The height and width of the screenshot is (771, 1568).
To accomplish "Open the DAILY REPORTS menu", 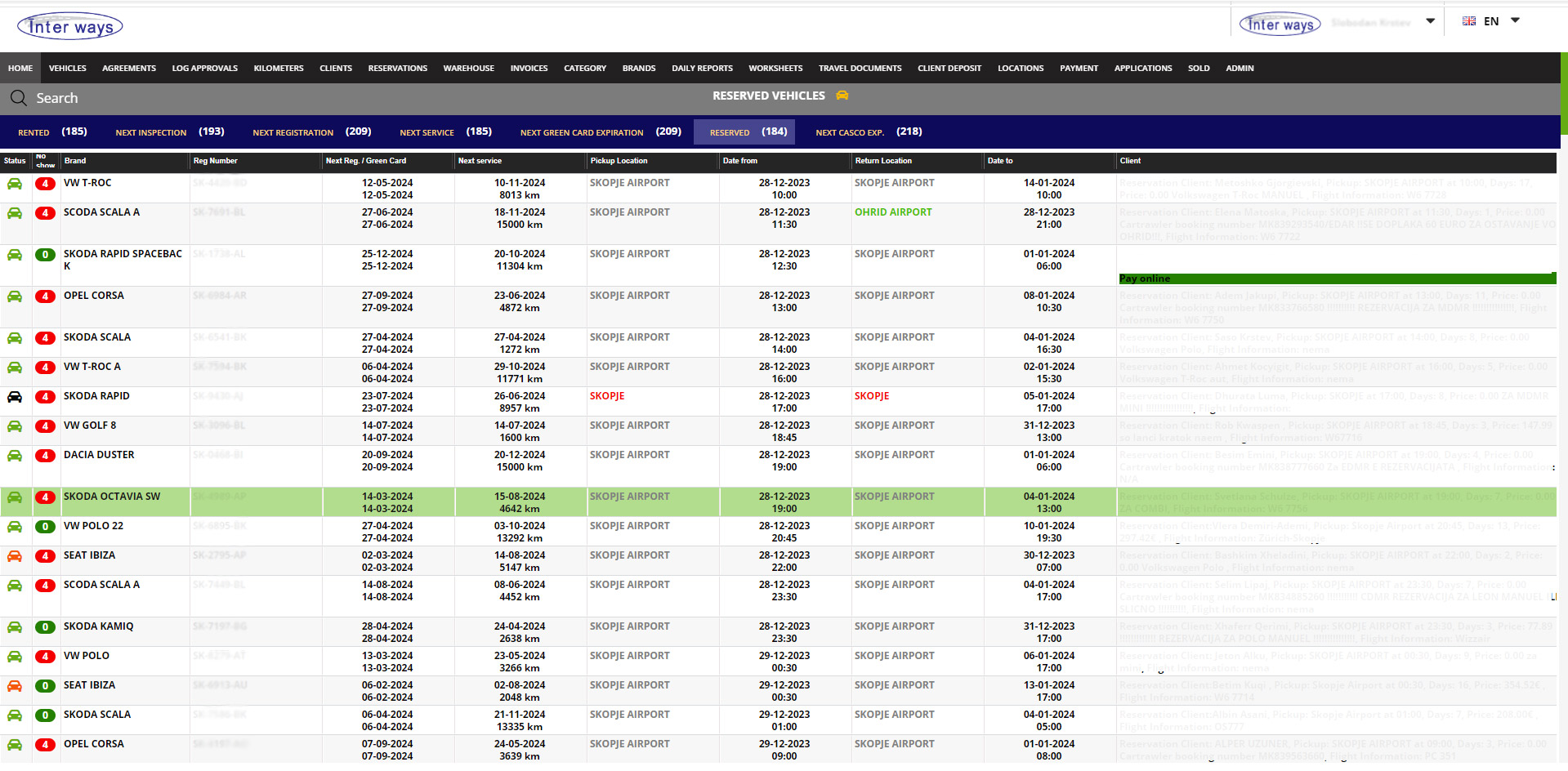I will (x=702, y=68).
